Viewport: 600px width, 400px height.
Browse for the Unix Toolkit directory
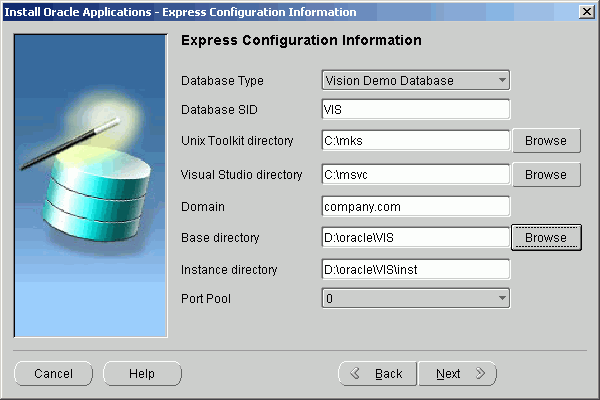pos(546,140)
